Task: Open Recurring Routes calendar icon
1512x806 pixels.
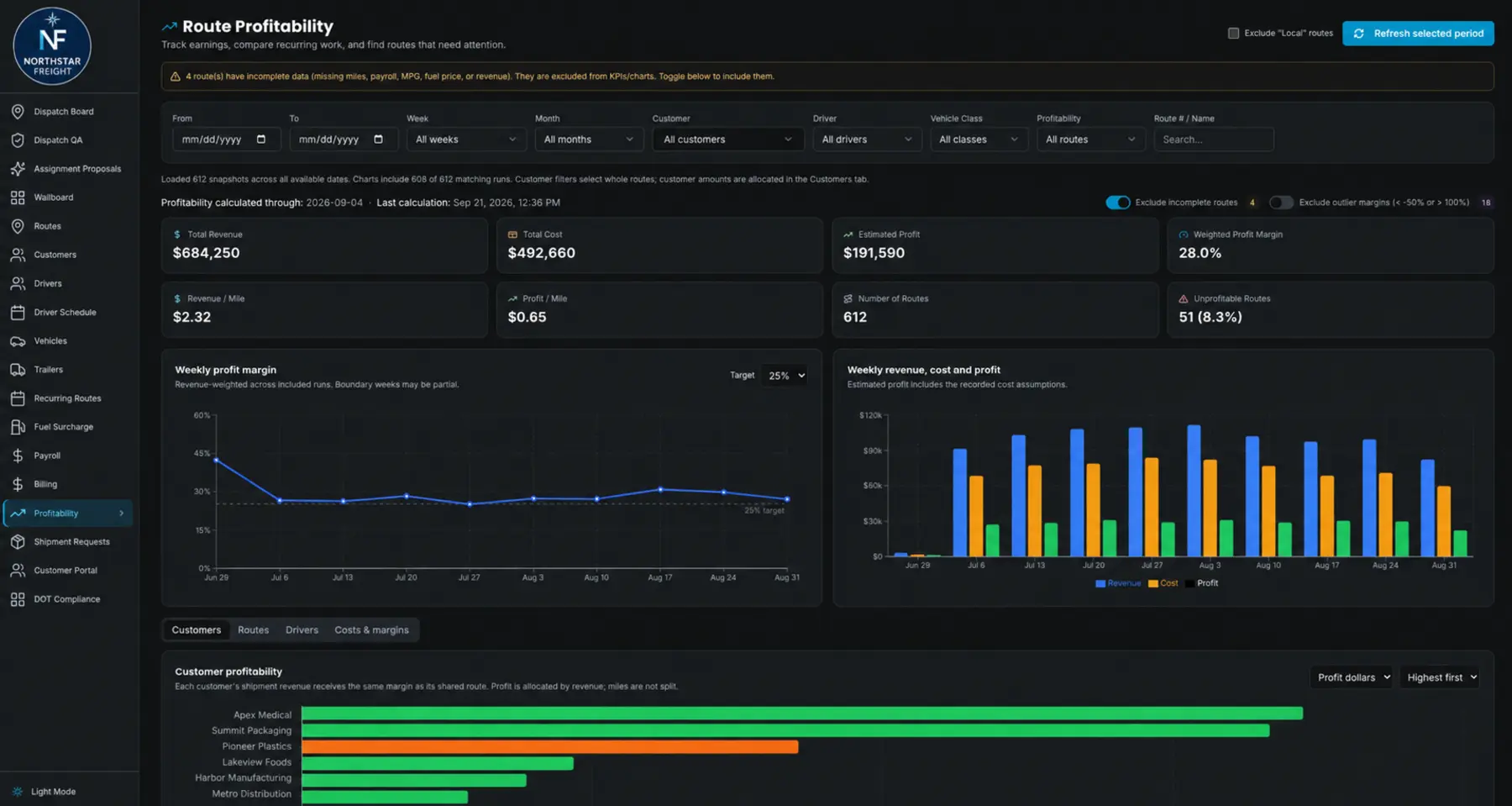Action: [x=18, y=398]
